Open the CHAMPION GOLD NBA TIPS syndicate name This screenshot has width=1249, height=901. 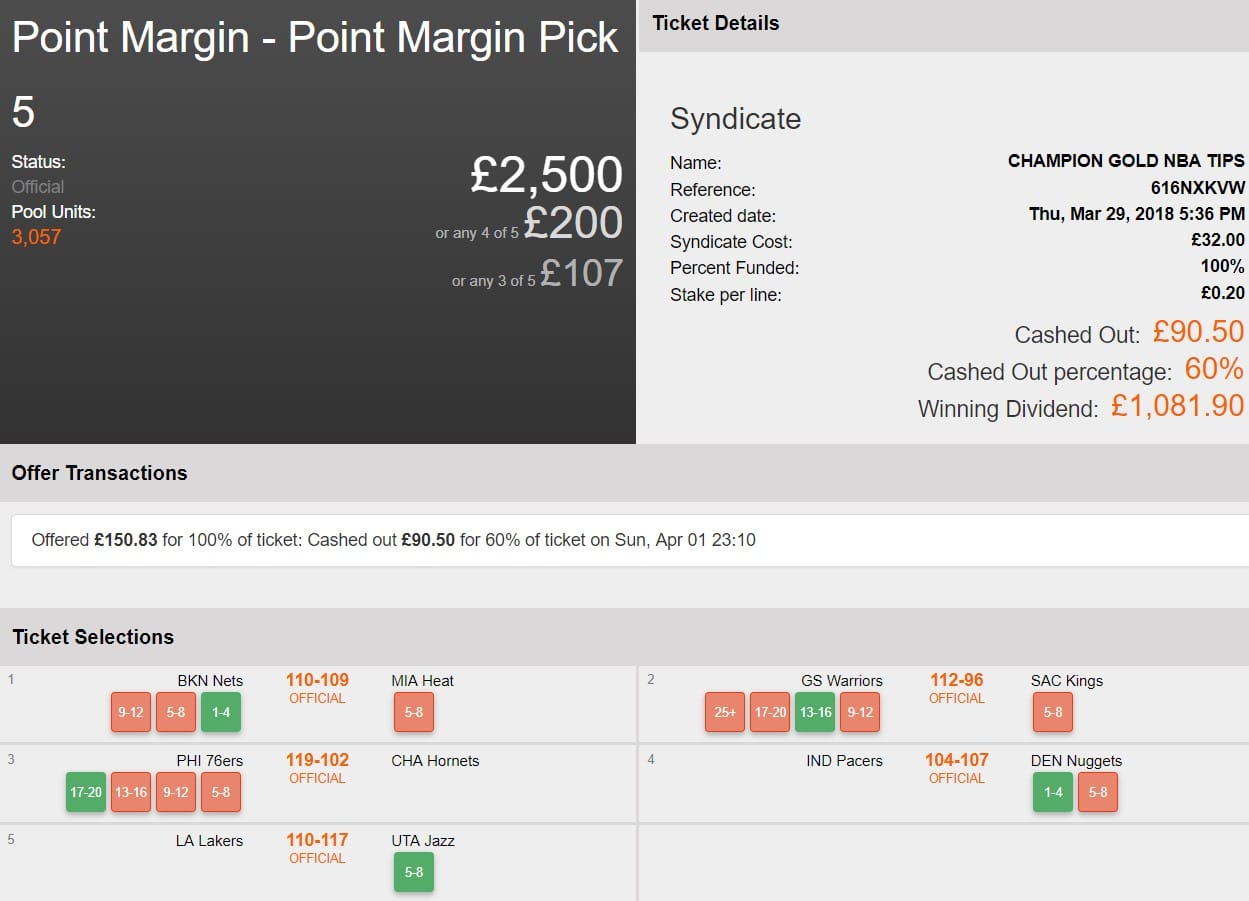tap(1126, 161)
